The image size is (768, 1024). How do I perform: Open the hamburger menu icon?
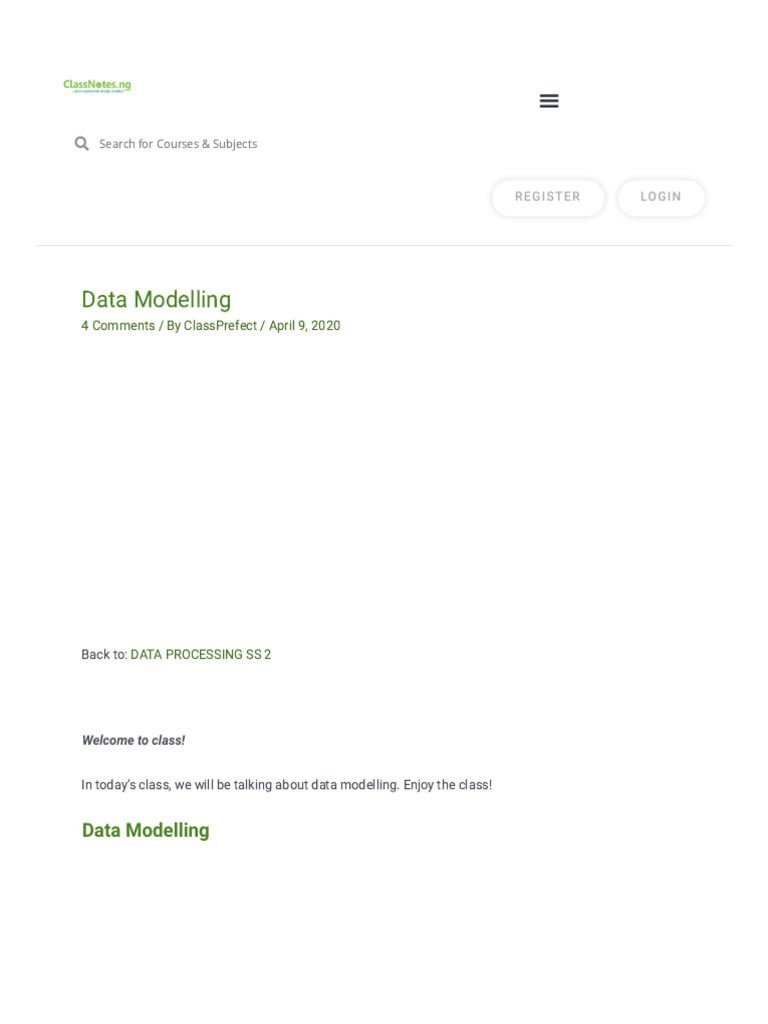click(549, 101)
